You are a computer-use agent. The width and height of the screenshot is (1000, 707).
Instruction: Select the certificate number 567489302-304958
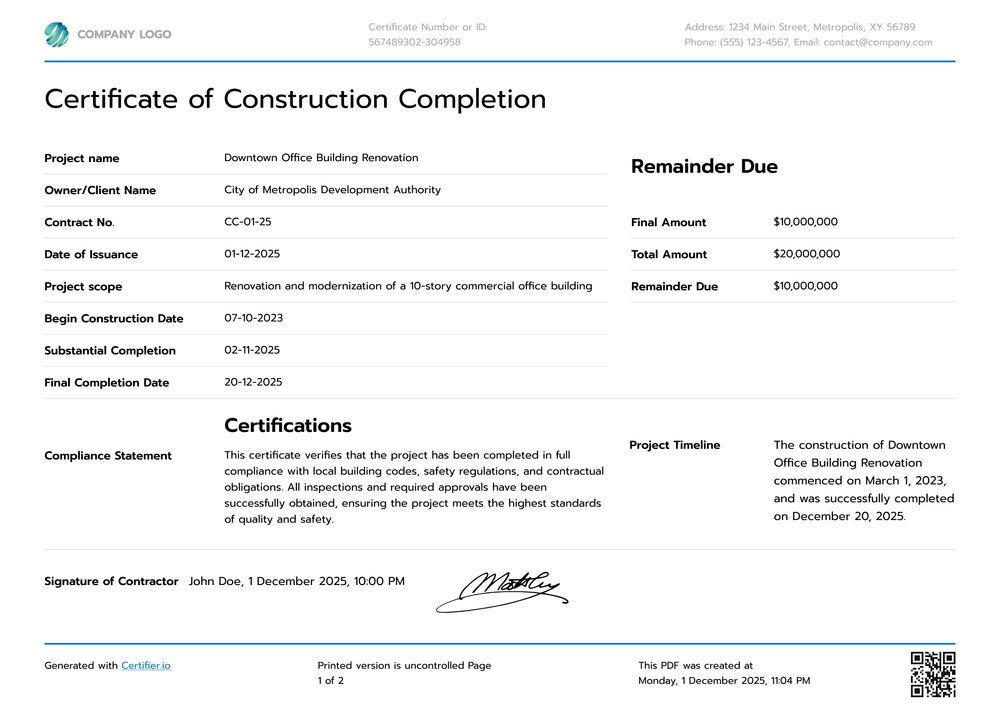click(x=414, y=42)
